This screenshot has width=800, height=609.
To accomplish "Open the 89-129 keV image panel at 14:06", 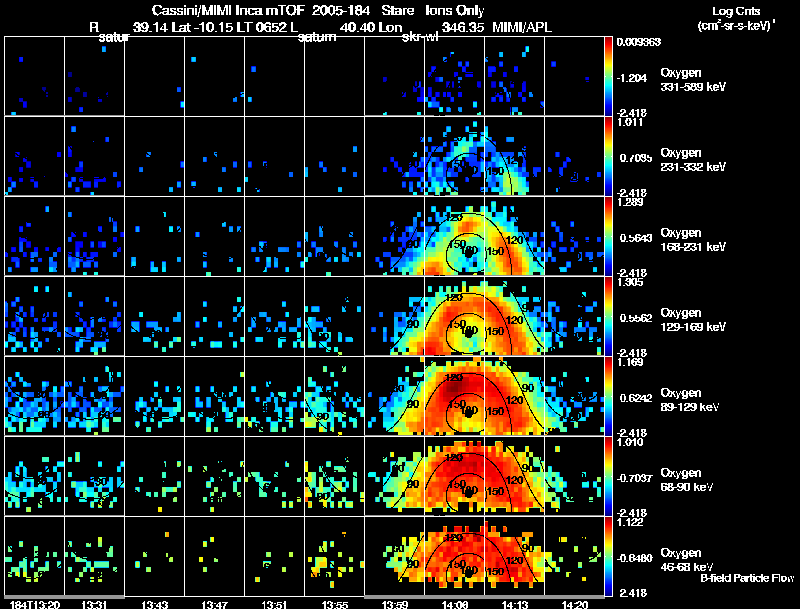I will [455, 396].
